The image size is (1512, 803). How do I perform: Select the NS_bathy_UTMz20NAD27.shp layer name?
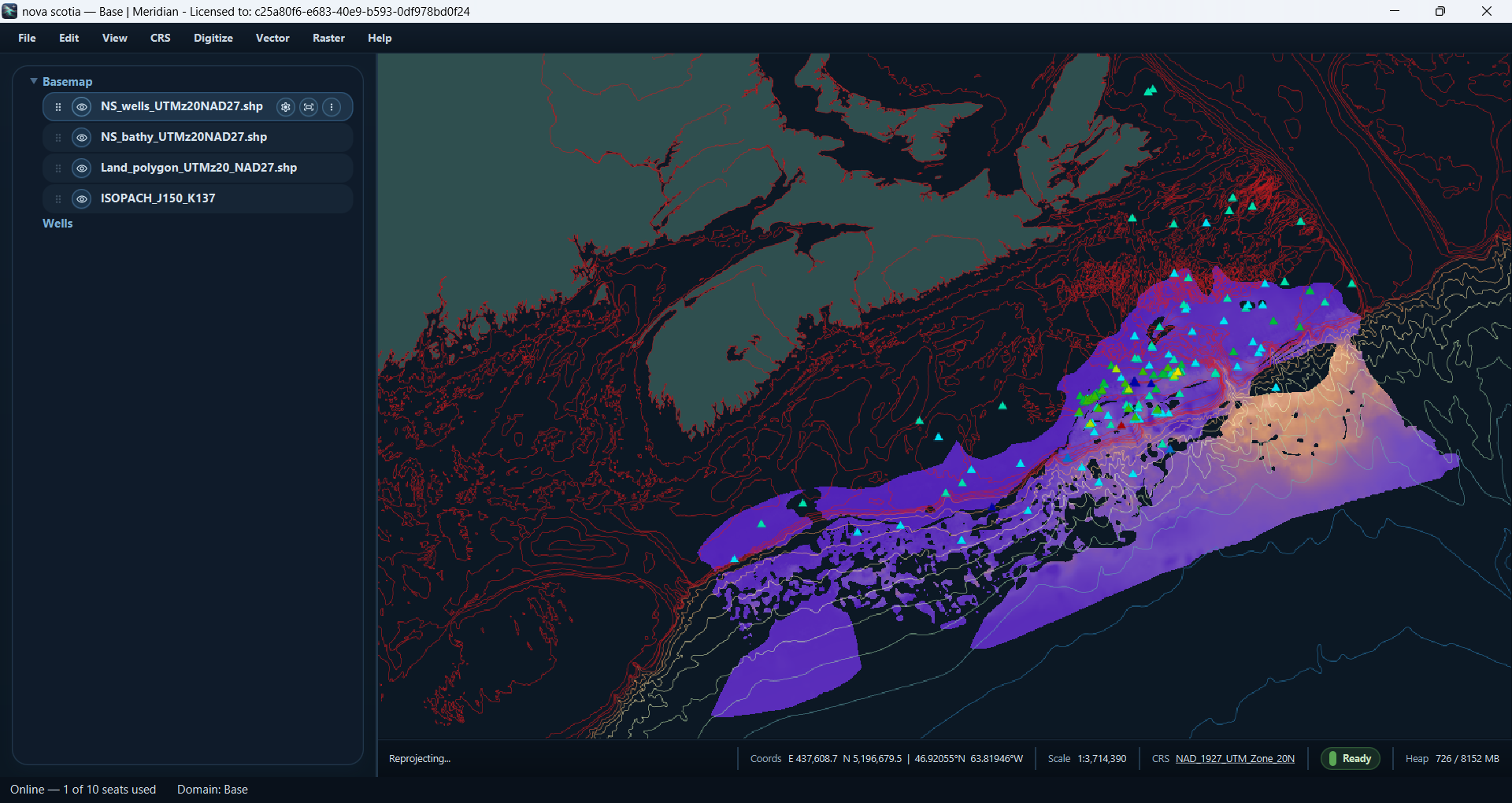click(183, 137)
